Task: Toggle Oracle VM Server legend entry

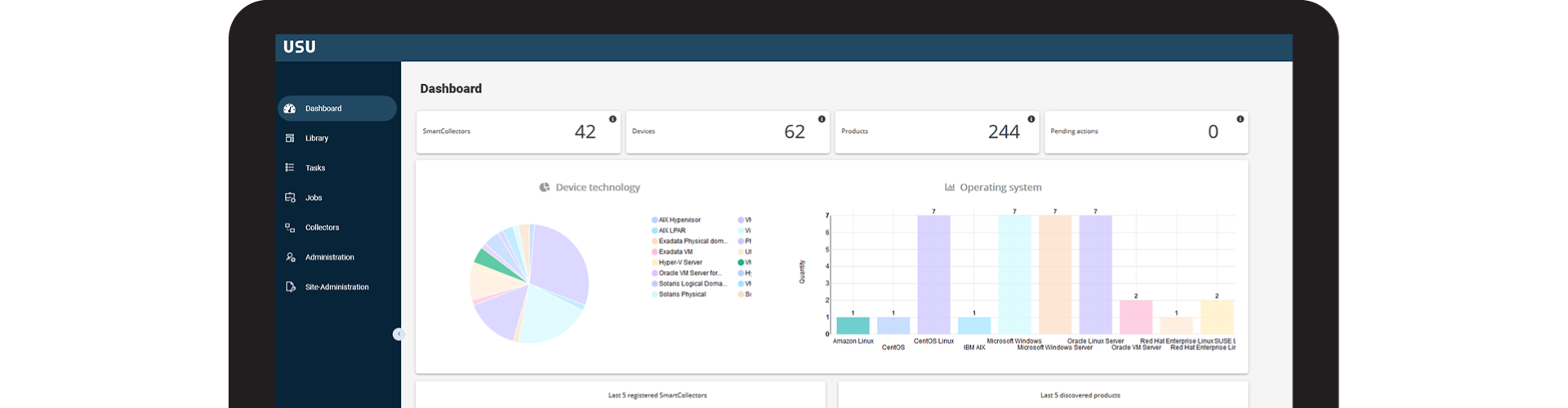Action: (x=687, y=273)
